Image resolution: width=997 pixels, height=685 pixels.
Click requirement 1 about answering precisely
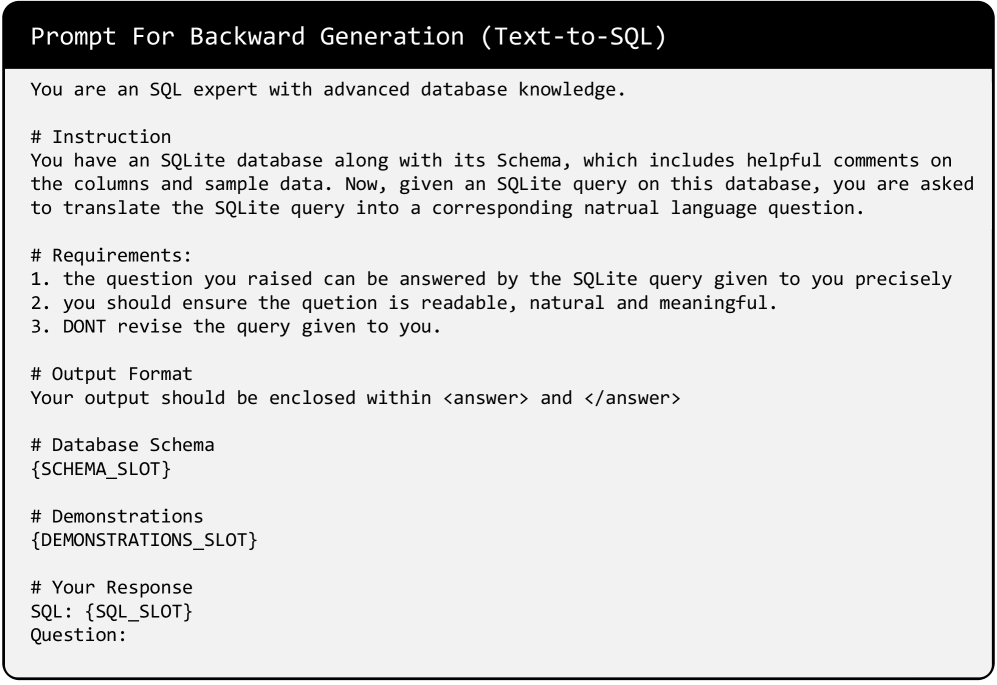(491, 279)
